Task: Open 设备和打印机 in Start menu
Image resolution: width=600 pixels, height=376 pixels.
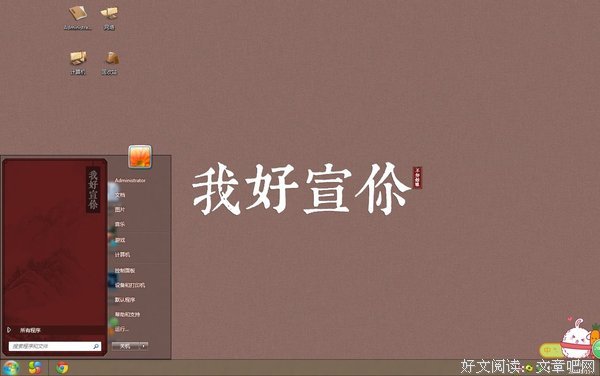Action: (x=130, y=285)
